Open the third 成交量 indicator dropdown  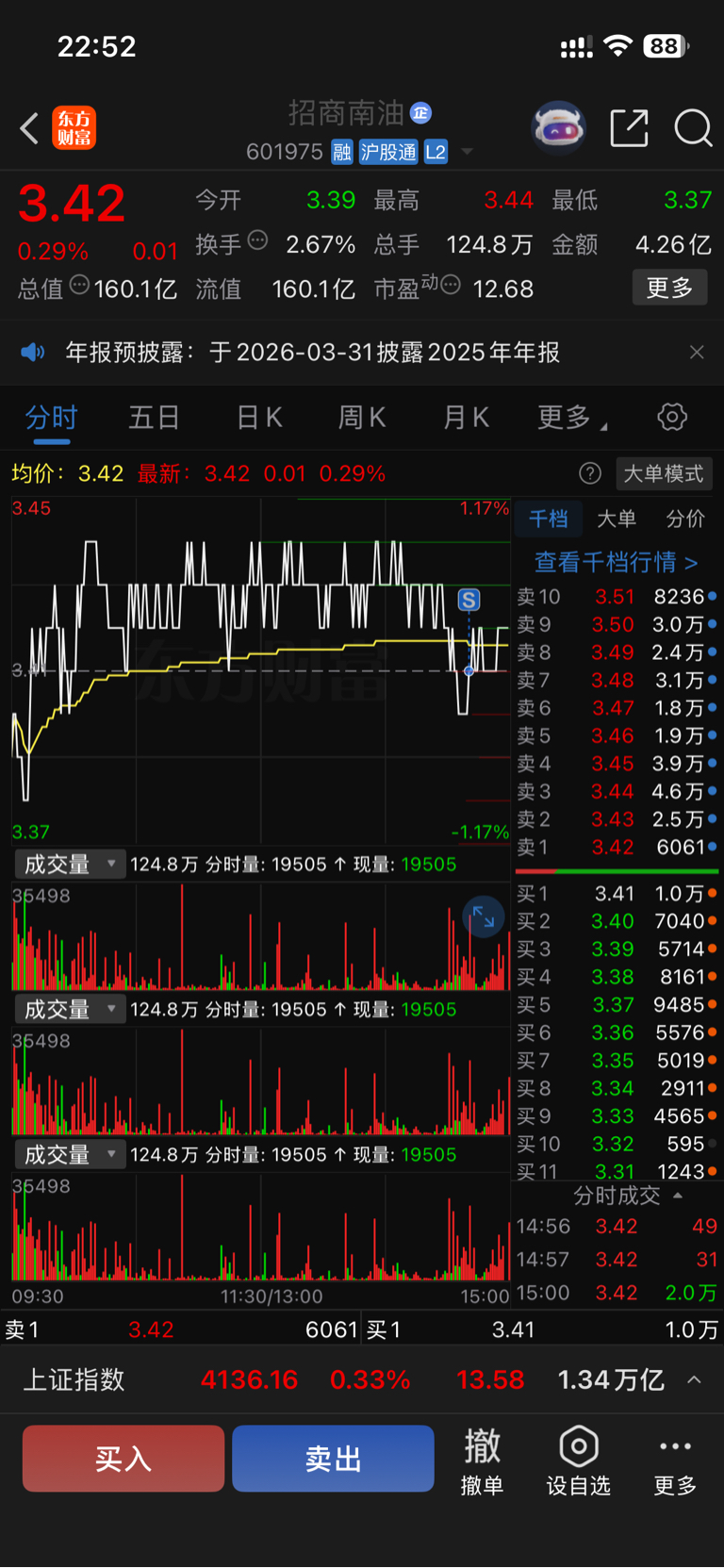(x=70, y=1155)
